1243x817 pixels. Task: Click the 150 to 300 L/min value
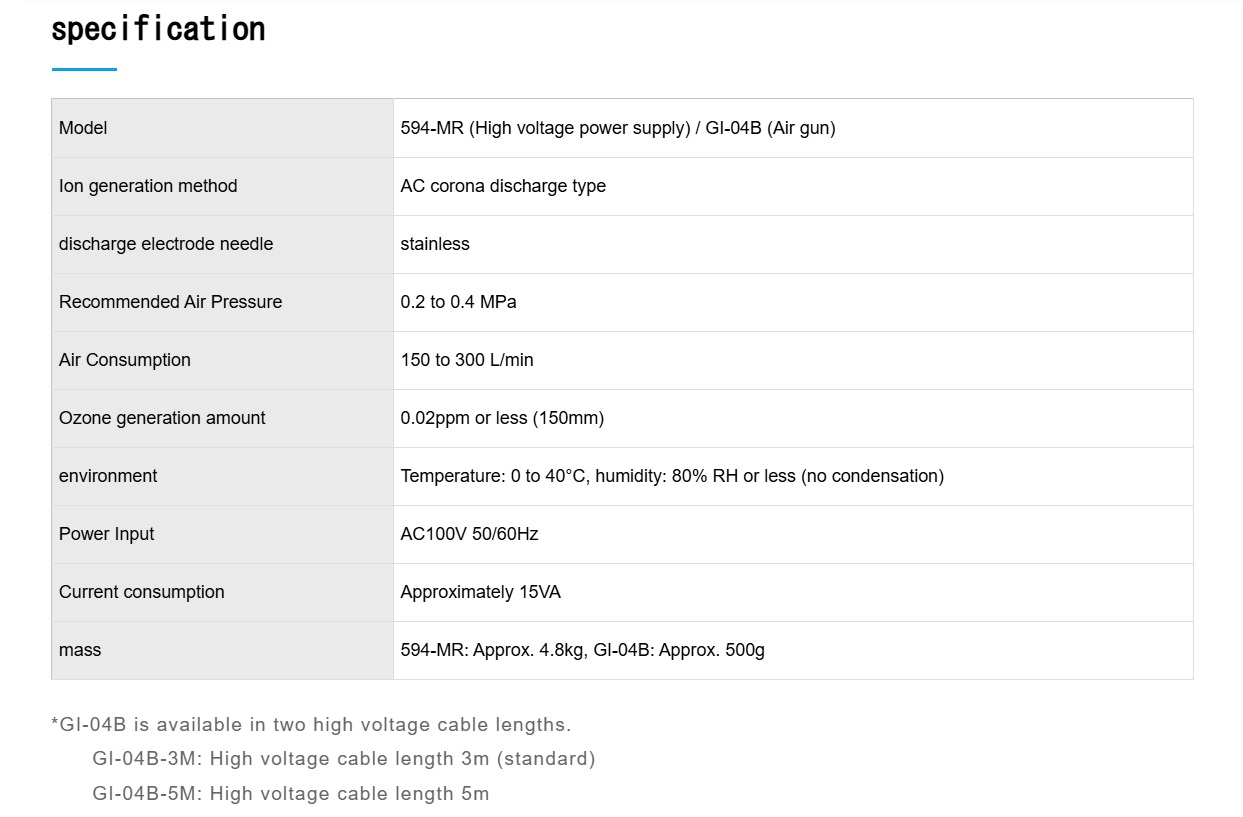pyautogui.click(x=467, y=360)
